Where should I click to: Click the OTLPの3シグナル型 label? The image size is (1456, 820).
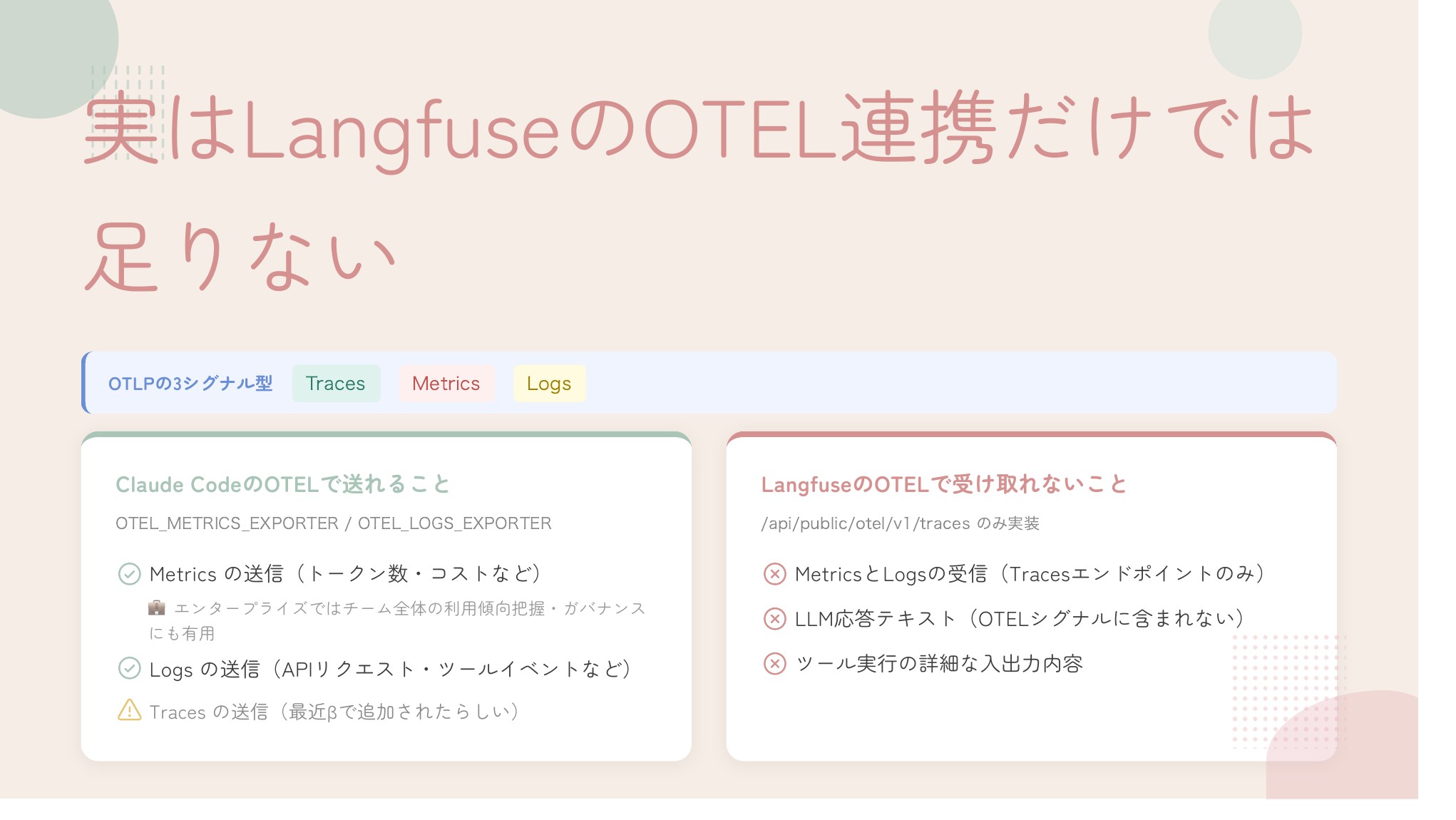[190, 384]
